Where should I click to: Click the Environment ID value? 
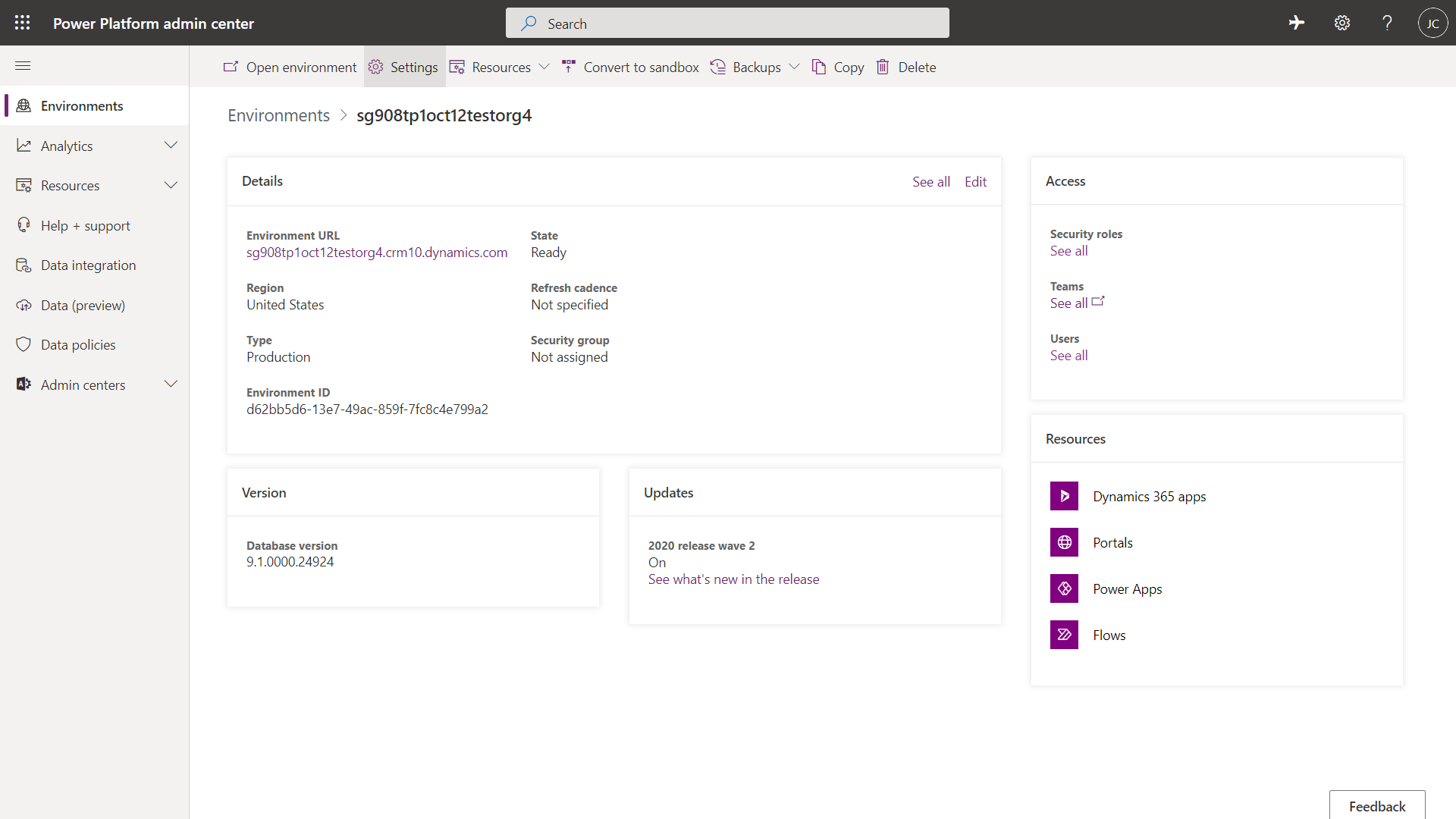367,409
